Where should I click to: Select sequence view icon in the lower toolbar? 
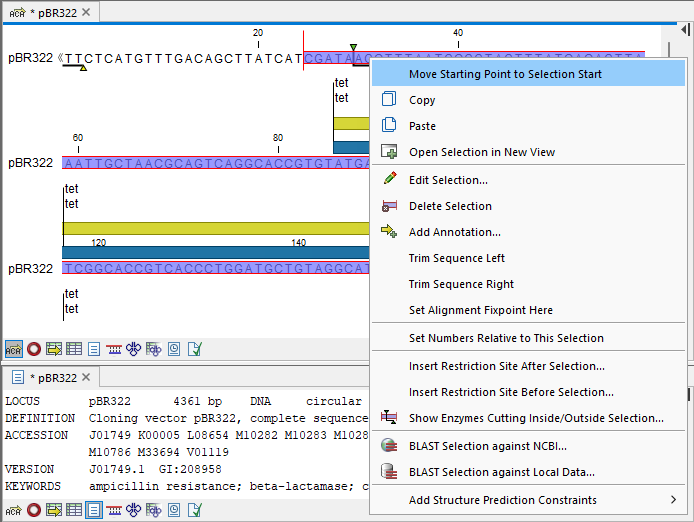(14, 511)
